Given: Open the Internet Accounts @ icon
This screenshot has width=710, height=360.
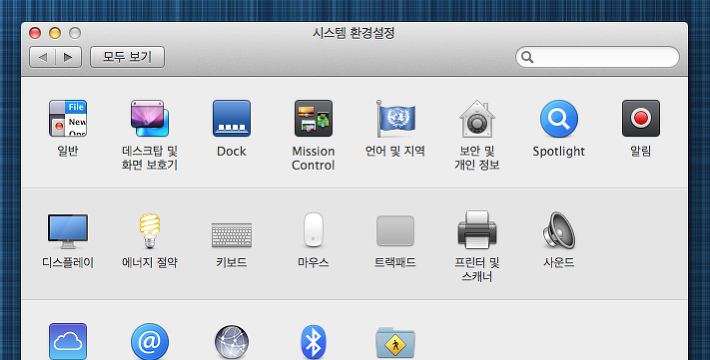Looking at the screenshot, I should pyautogui.click(x=150, y=341).
